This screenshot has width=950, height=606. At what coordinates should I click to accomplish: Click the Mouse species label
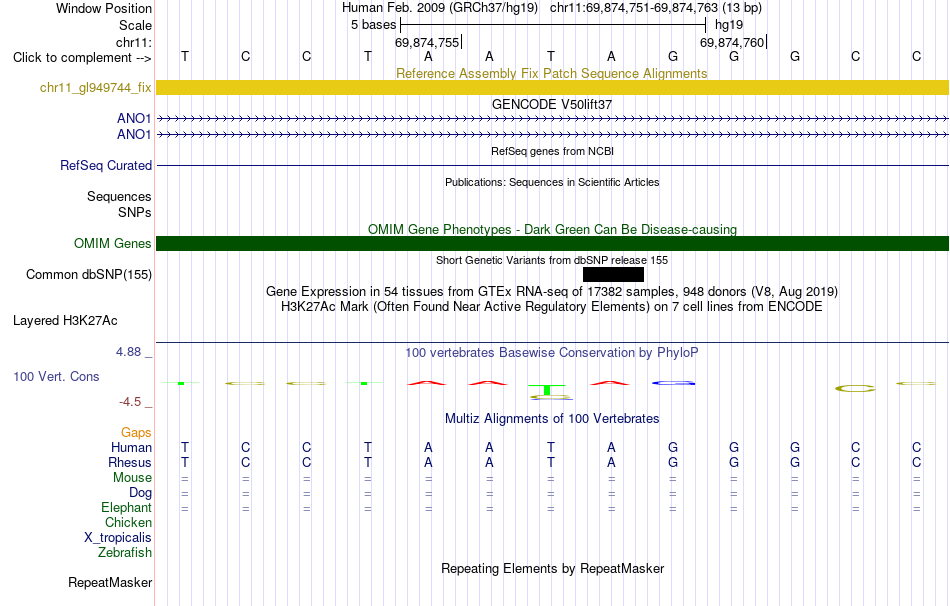(x=132, y=478)
